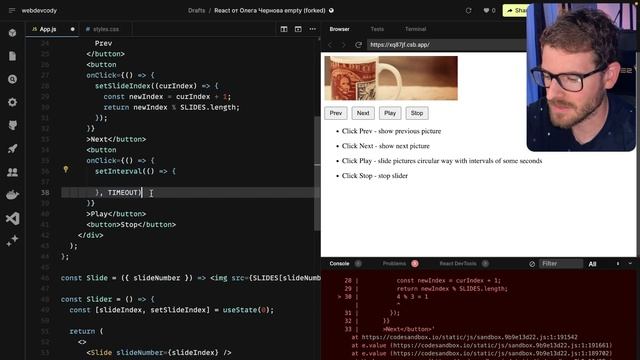Screen dimensions: 640x360
Task: Click the webdevcody workspace name
Action: pyautogui.click(x=39, y=11)
